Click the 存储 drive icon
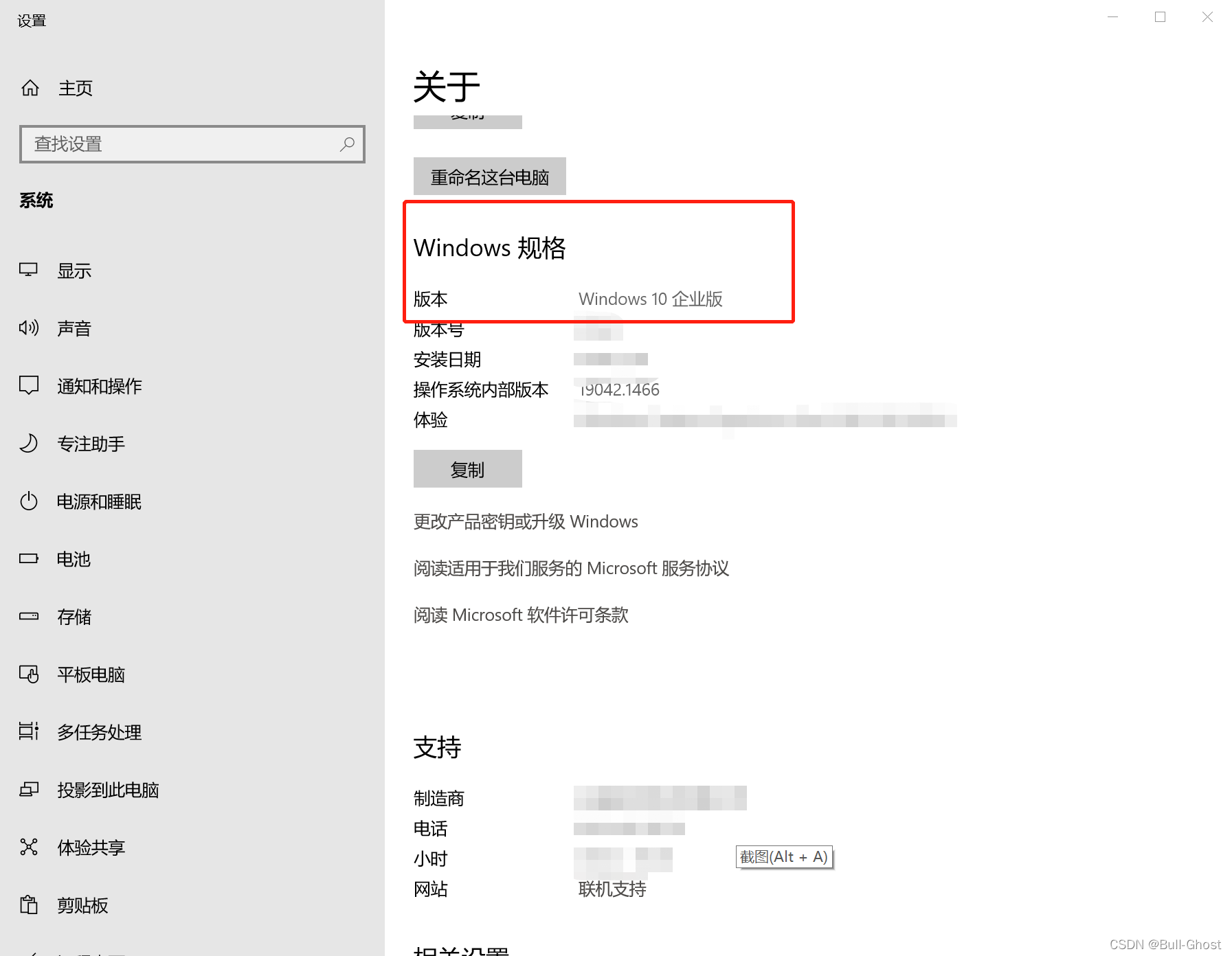This screenshot has height=956, width=1232. click(28, 616)
